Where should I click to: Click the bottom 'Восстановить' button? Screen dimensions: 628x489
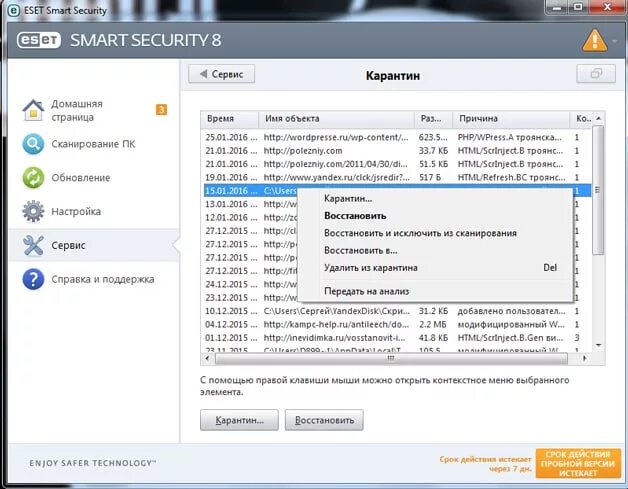[x=324, y=420]
